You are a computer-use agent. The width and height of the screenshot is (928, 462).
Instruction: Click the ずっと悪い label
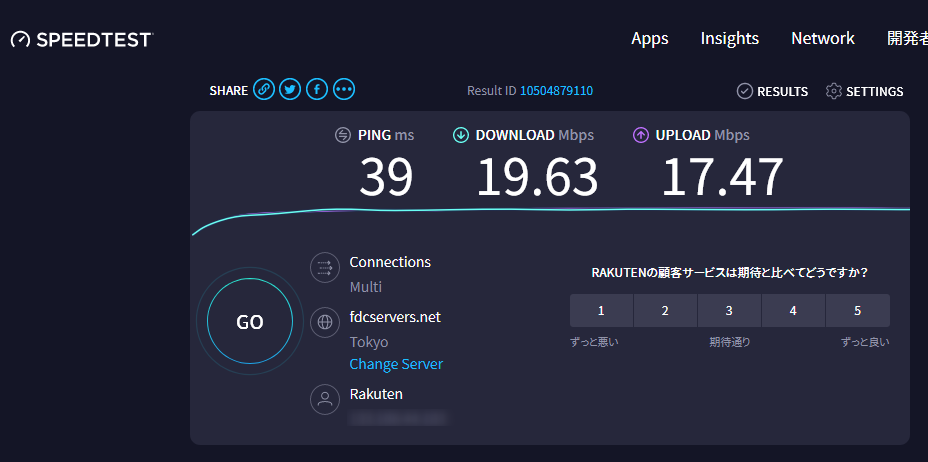coord(594,342)
